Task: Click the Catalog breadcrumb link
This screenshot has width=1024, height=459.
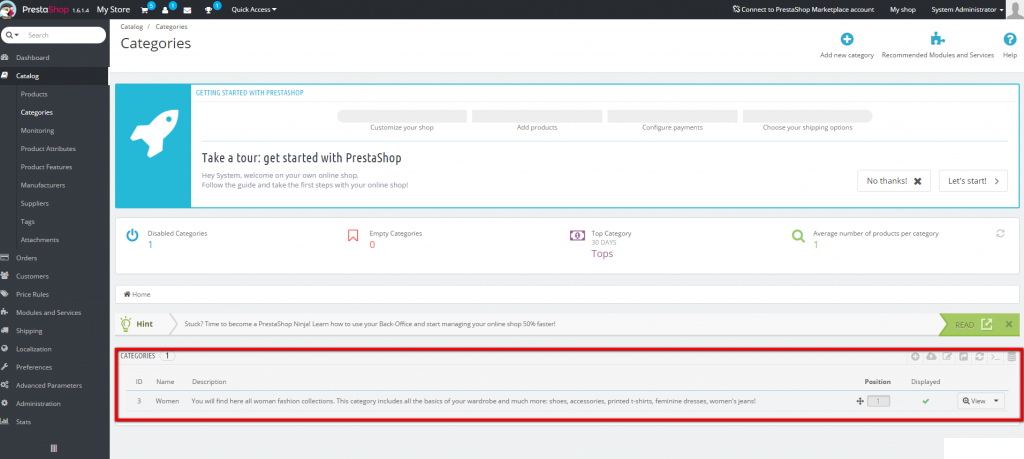Action: click(x=131, y=27)
